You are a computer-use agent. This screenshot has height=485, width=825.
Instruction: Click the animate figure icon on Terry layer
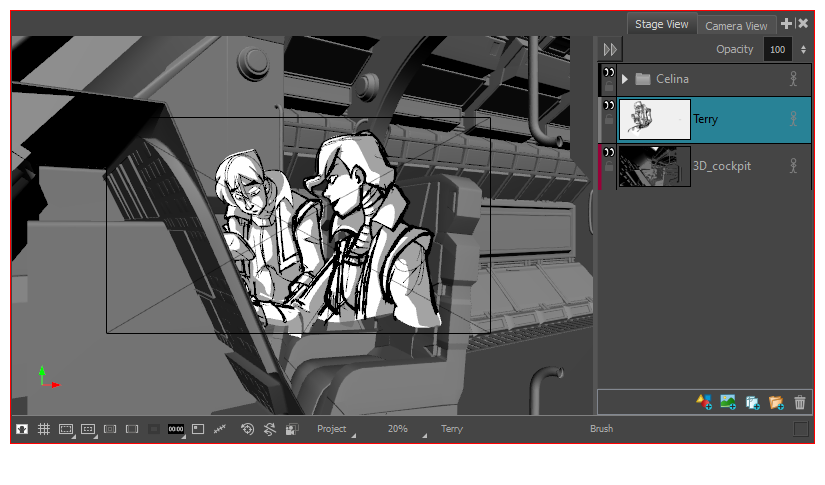(793, 119)
